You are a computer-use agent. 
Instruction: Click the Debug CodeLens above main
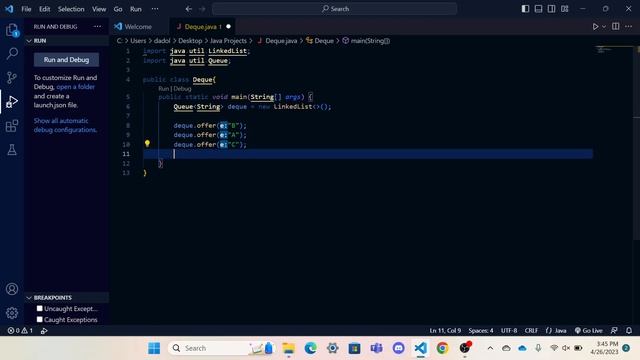pos(182,89)
